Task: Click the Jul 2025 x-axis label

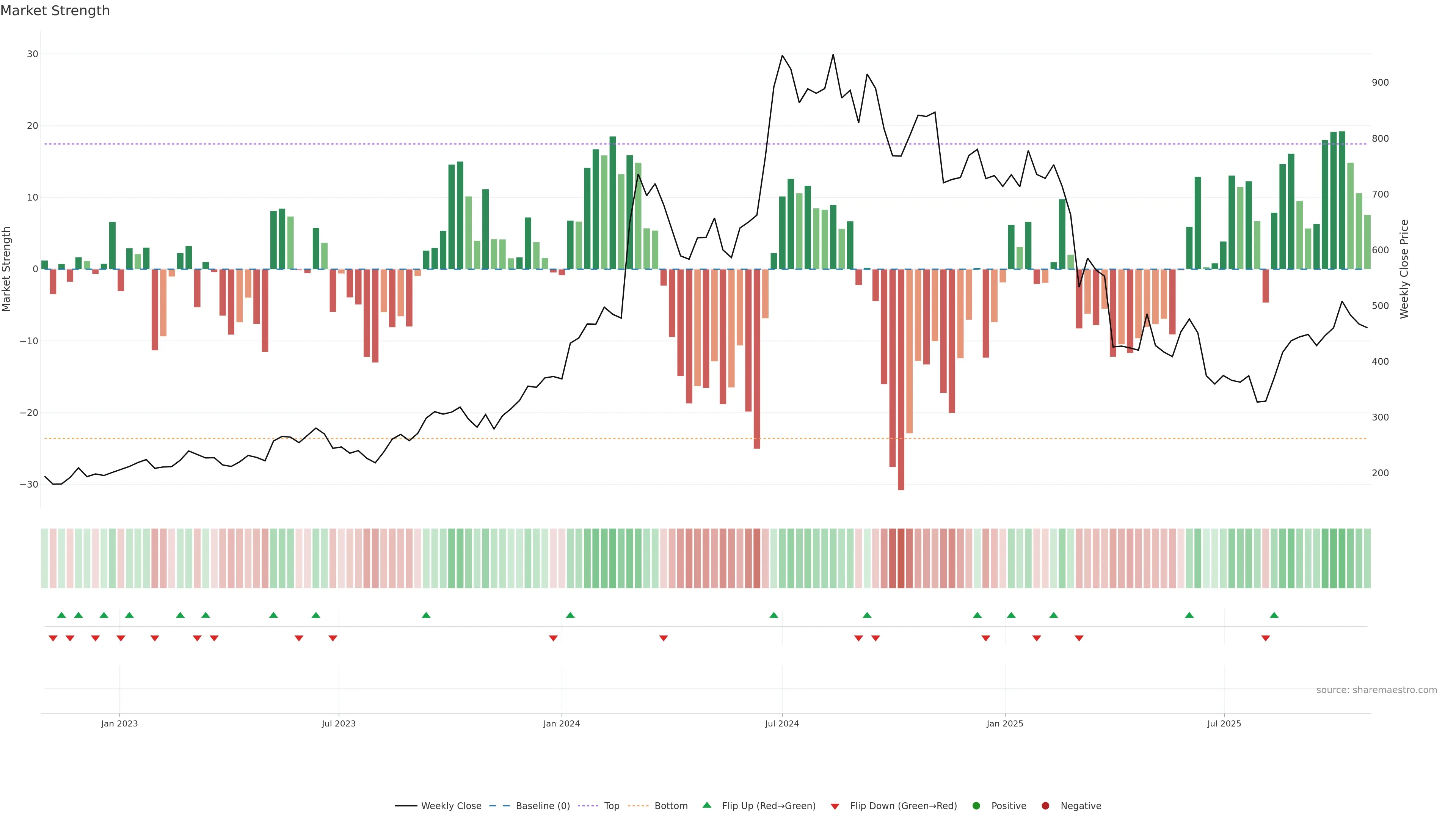Action: pyautogui.click(x=1224, y=723)
